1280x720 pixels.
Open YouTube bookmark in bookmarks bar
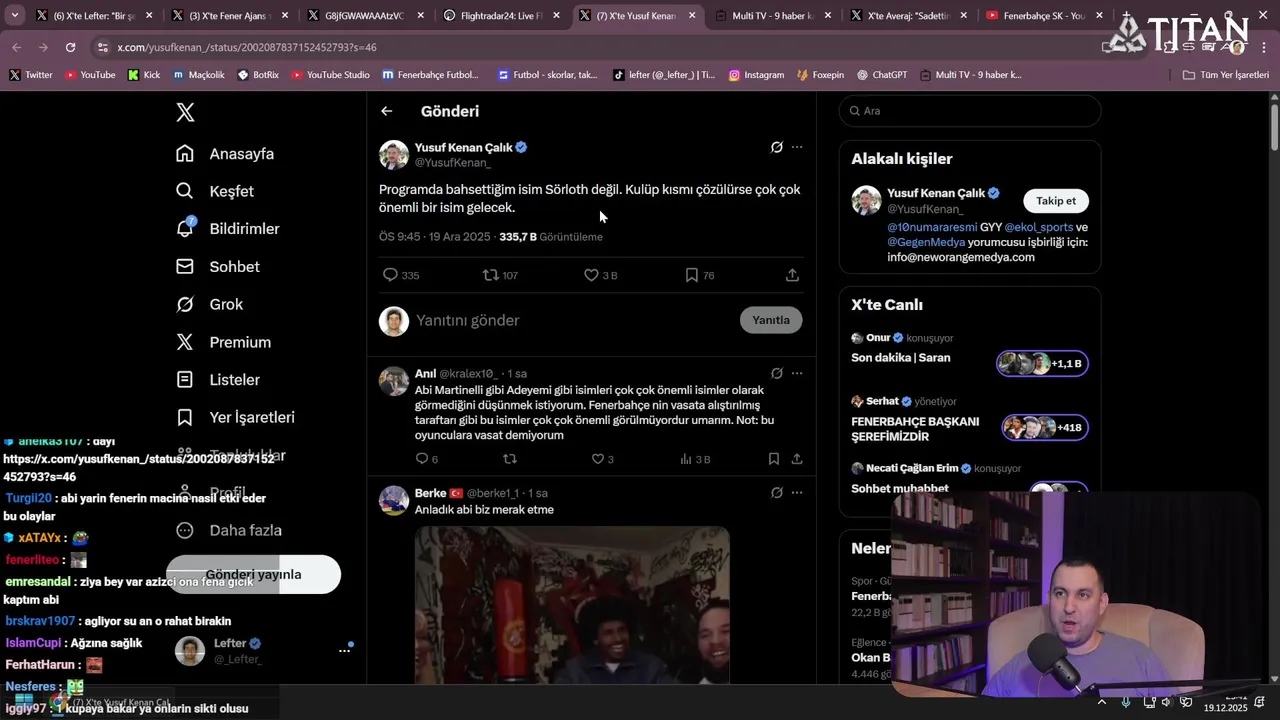click(x=89, y=75)
